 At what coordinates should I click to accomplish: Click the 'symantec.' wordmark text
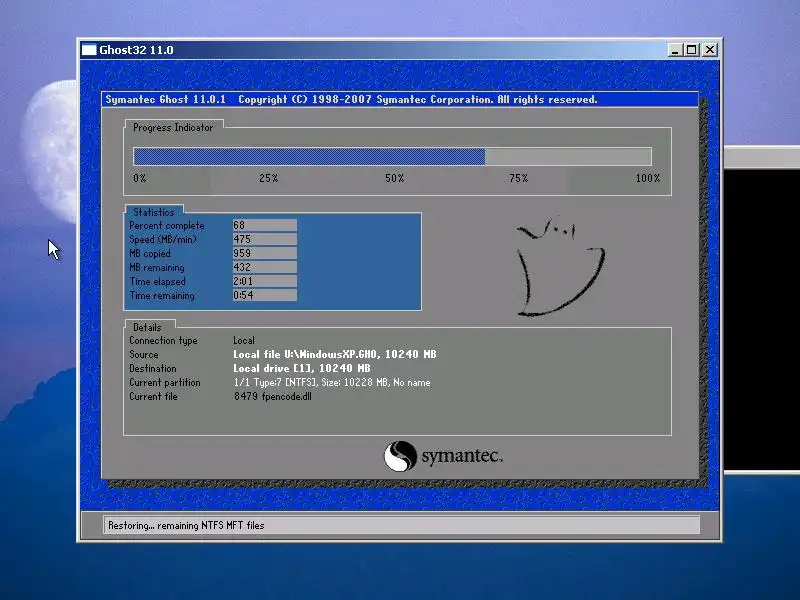tap(462, 456)
